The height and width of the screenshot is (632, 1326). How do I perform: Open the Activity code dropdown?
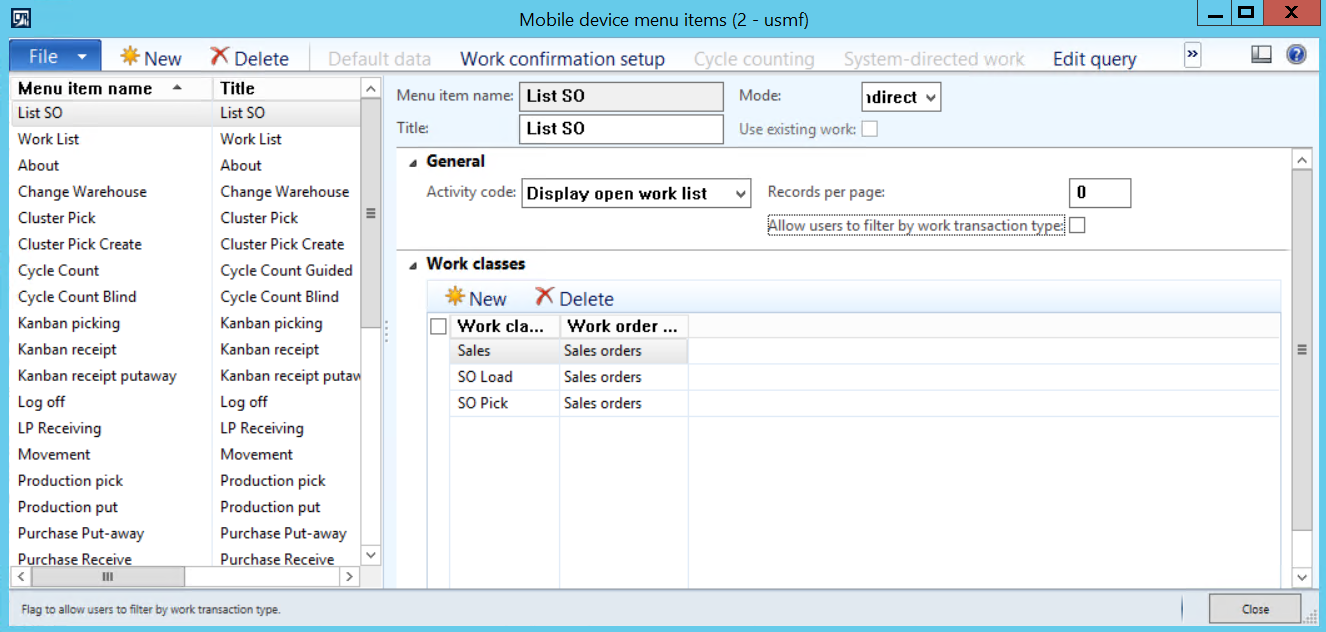(x=740, y=194)
